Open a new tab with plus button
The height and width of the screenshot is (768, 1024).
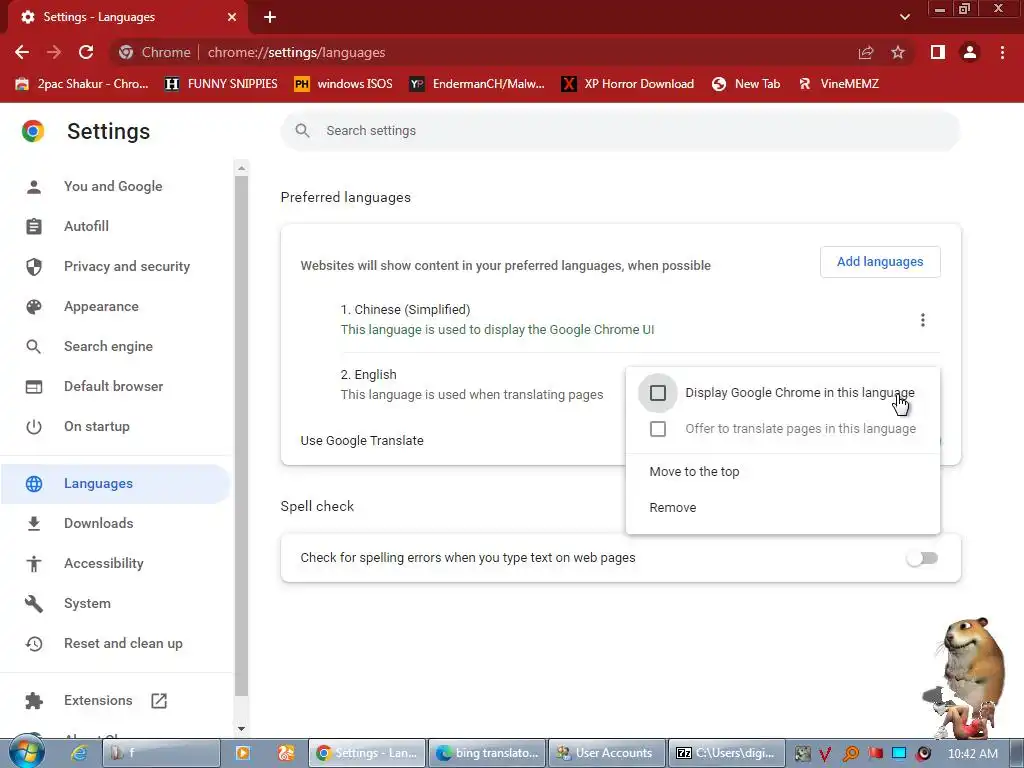[270, 17]
